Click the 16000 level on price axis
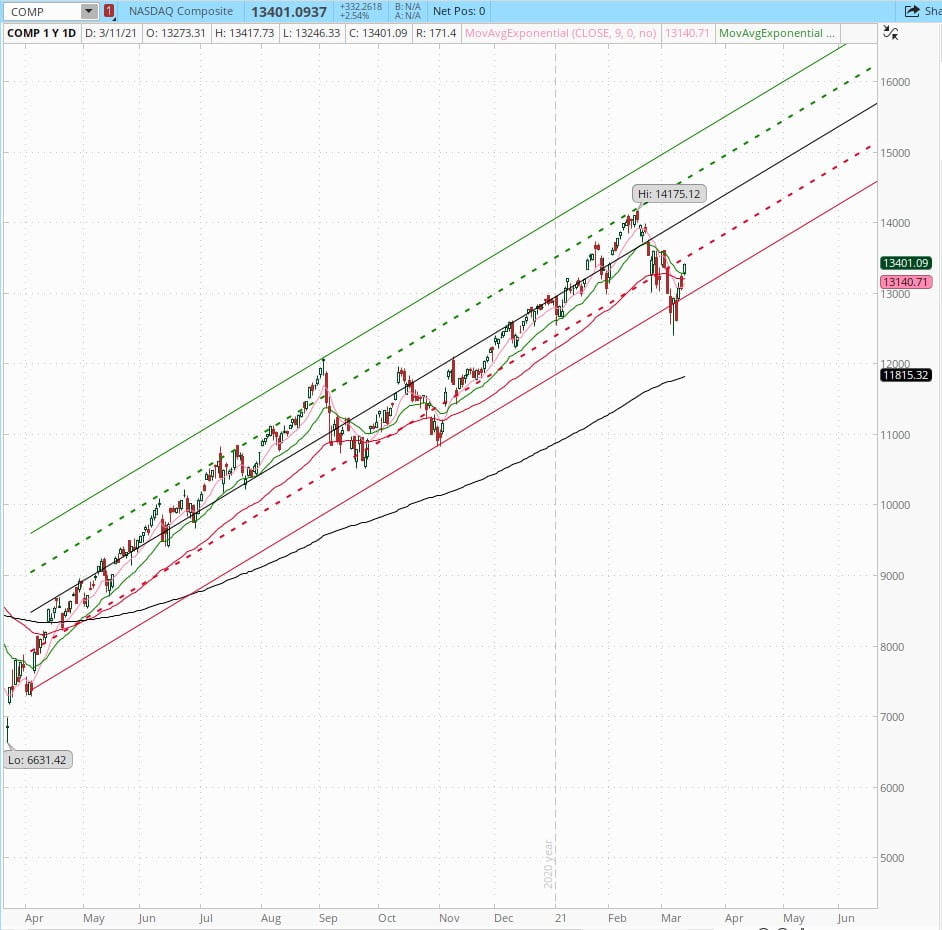 tap(895, 82)
